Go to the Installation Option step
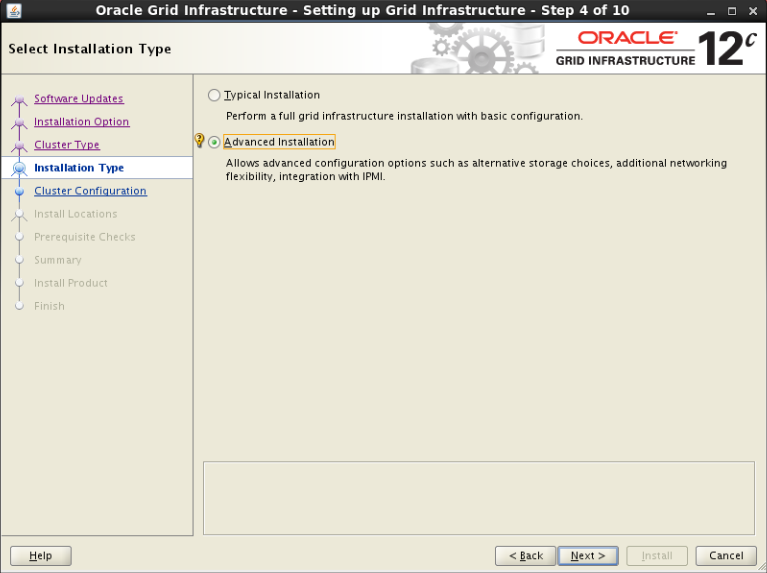The image size is (767, 573). (x=82, y=121)
